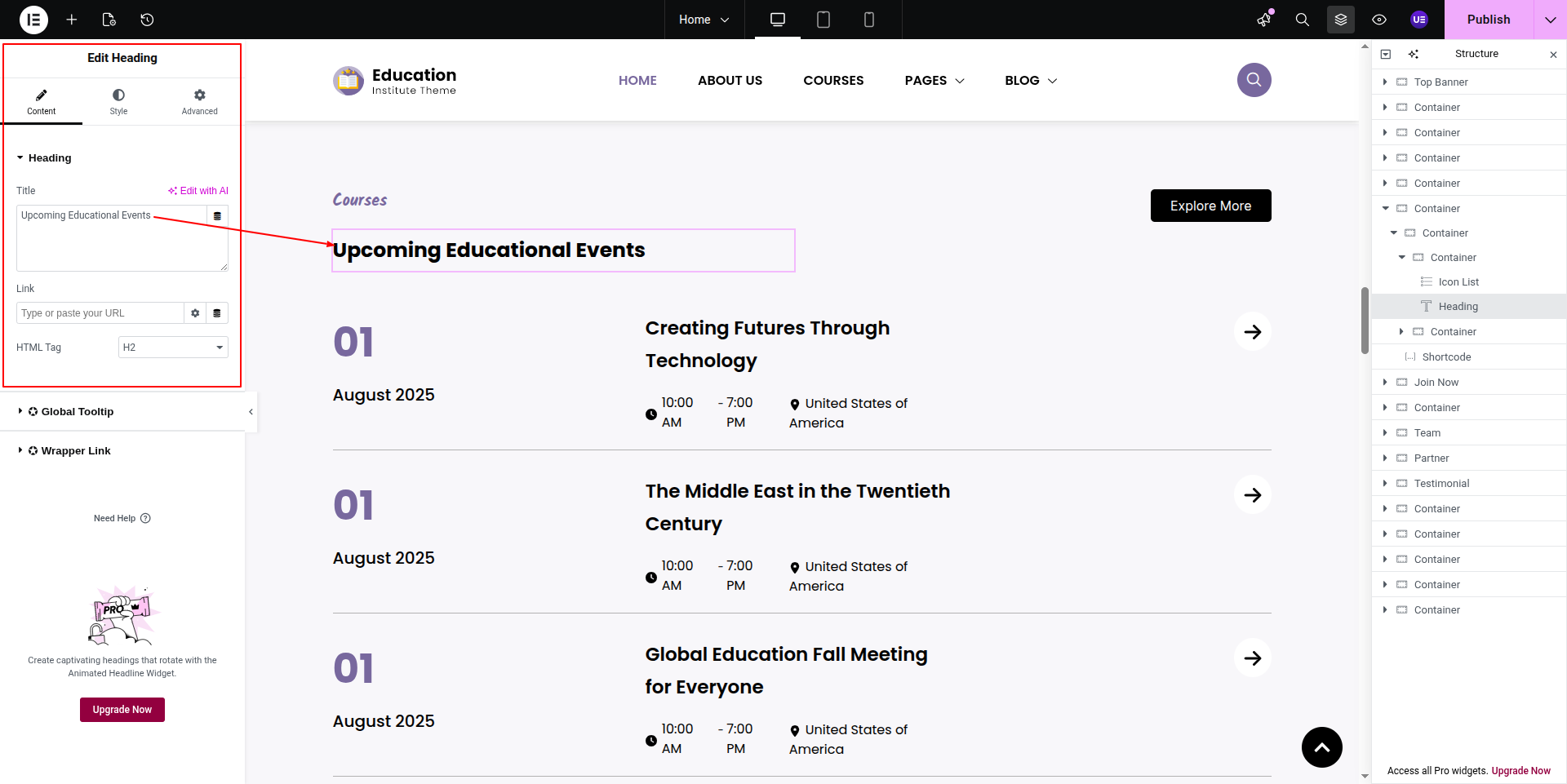This screenshot has width=1567, height=784.
Task: Expand the Global Tooltip section
Action: tap(78, 412)
